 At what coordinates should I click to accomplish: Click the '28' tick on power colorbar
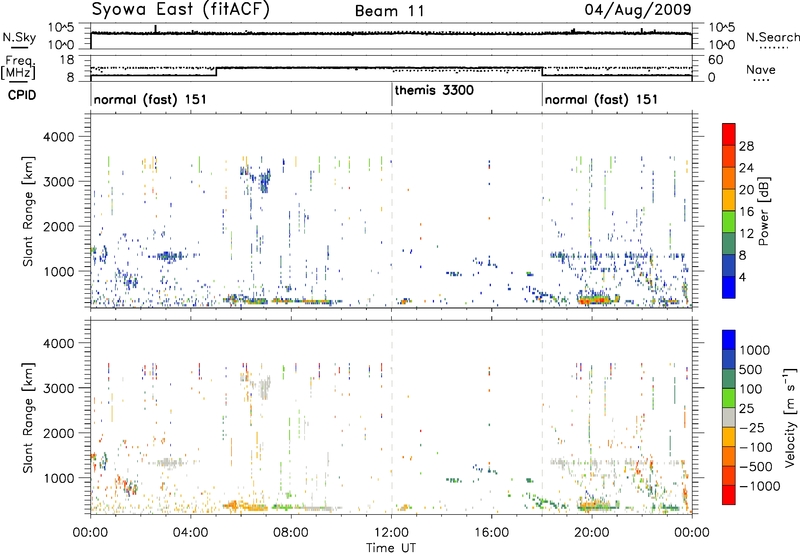(746, 146)
